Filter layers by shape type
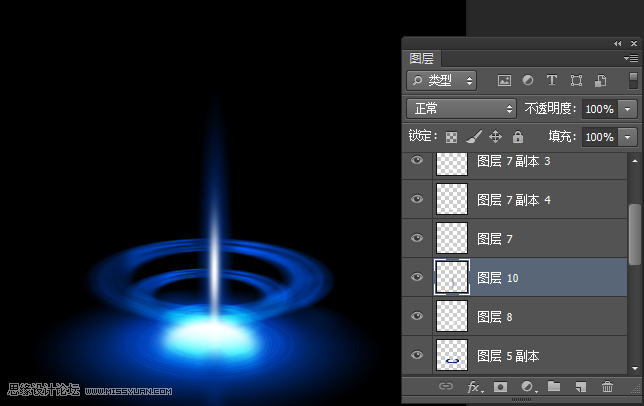This screenshot has height=406, width=644. click(x=576, y=80)
